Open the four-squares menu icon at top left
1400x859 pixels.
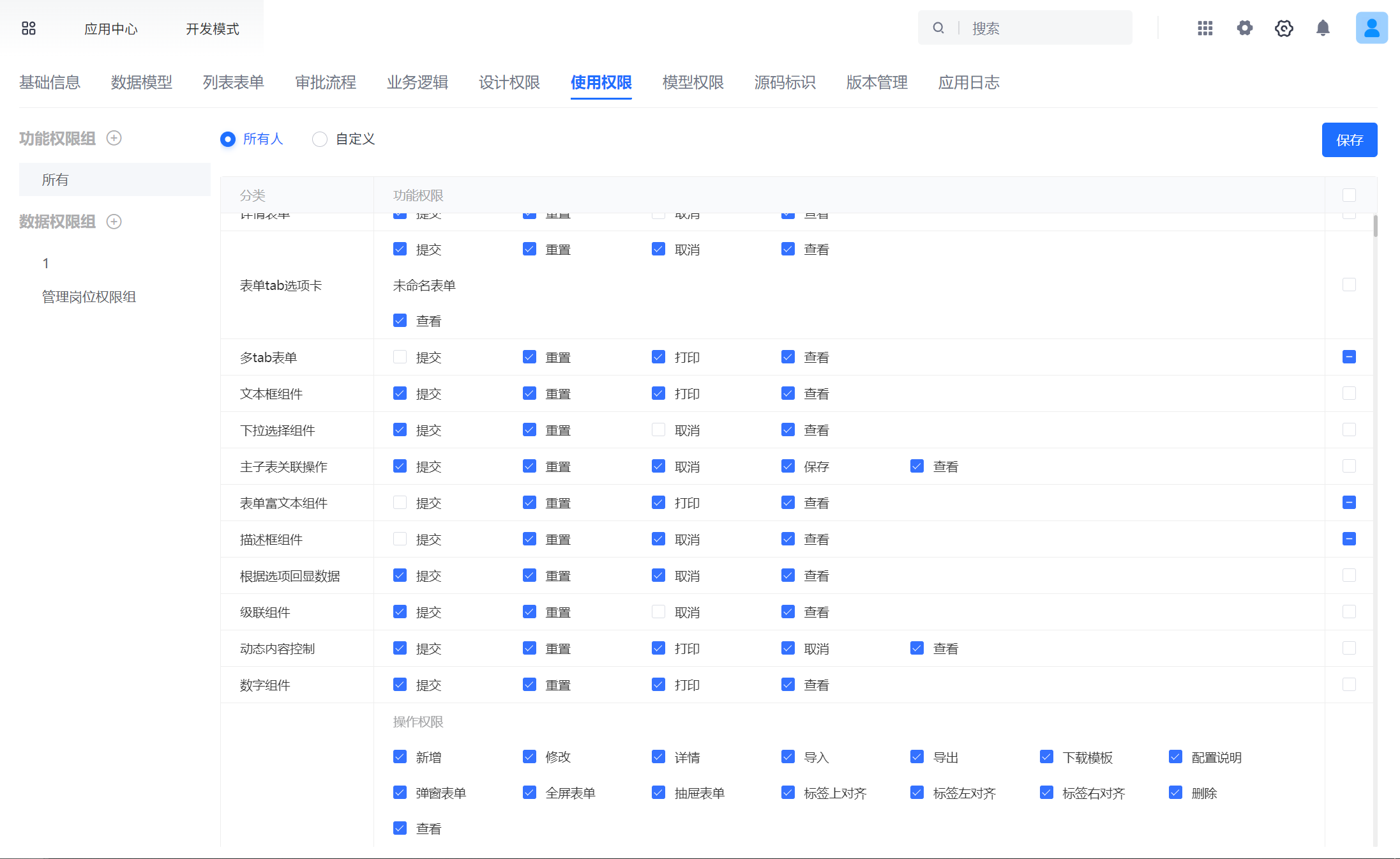click(29, 28)
